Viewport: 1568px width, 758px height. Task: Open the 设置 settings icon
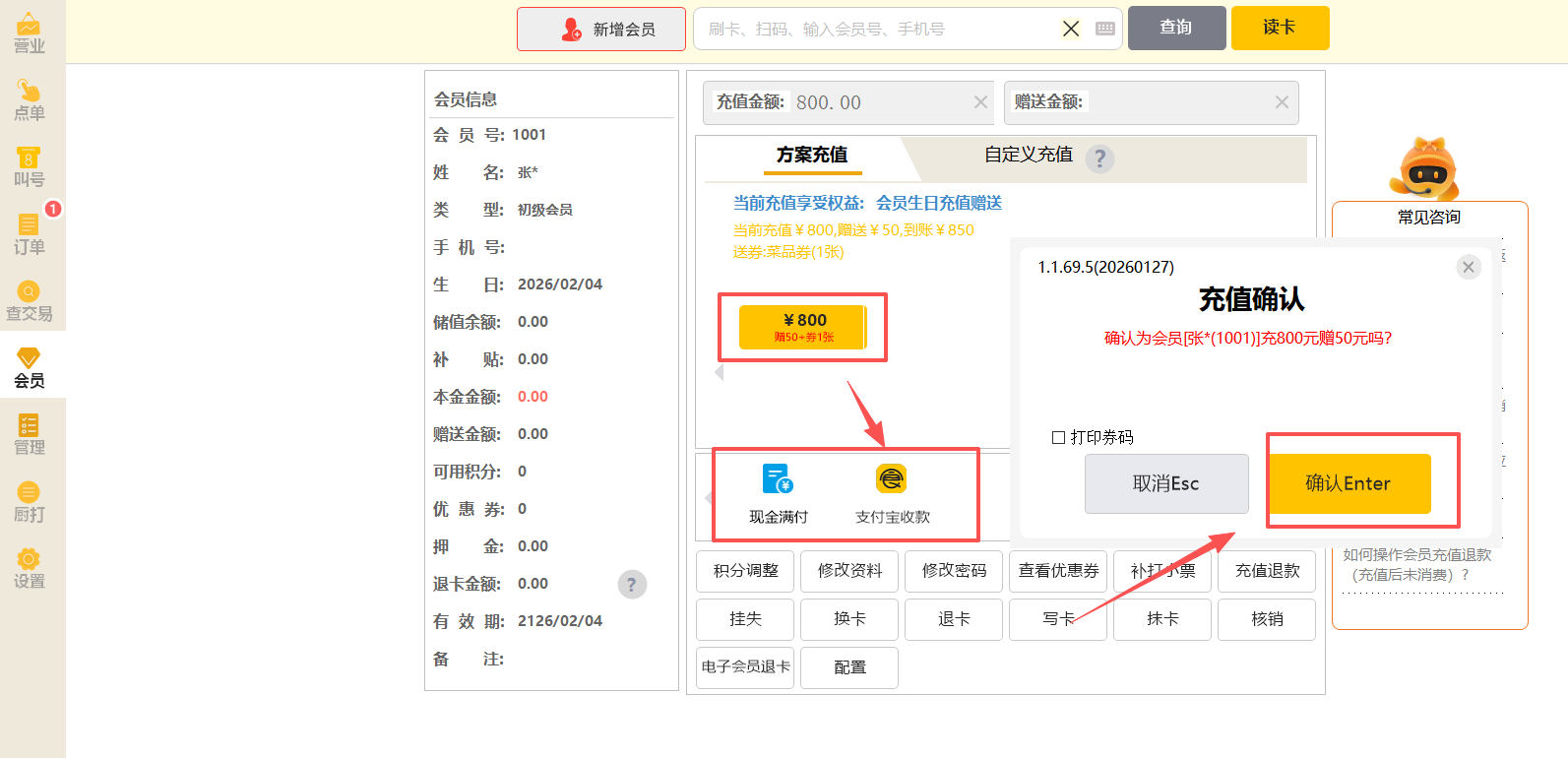[30, 569]
